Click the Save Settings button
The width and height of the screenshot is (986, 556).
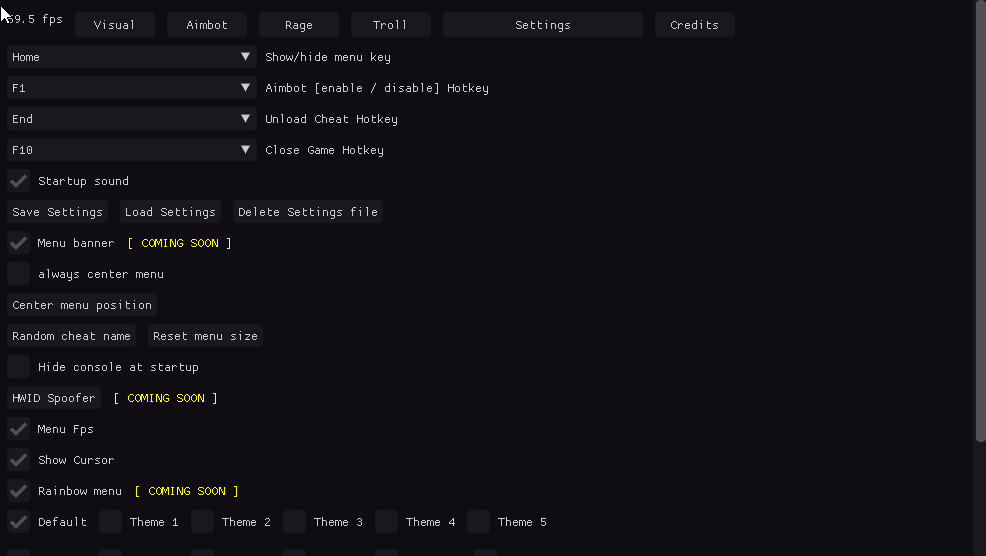click(x=57, y=212)
